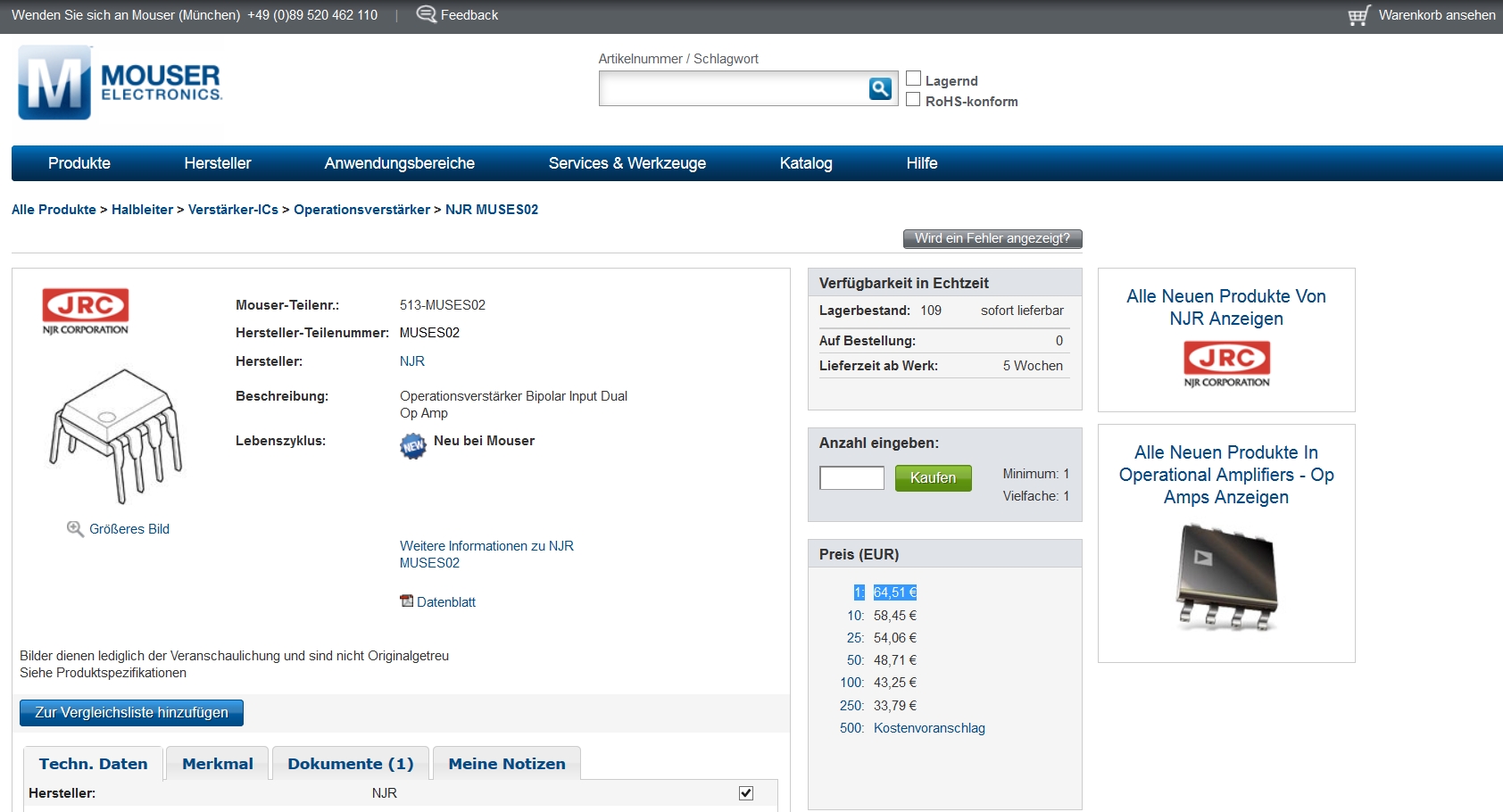The height and width of the screenshot is (812, 1503).
Task: Click the NJR manufacturer link
Action: (412, 361)
